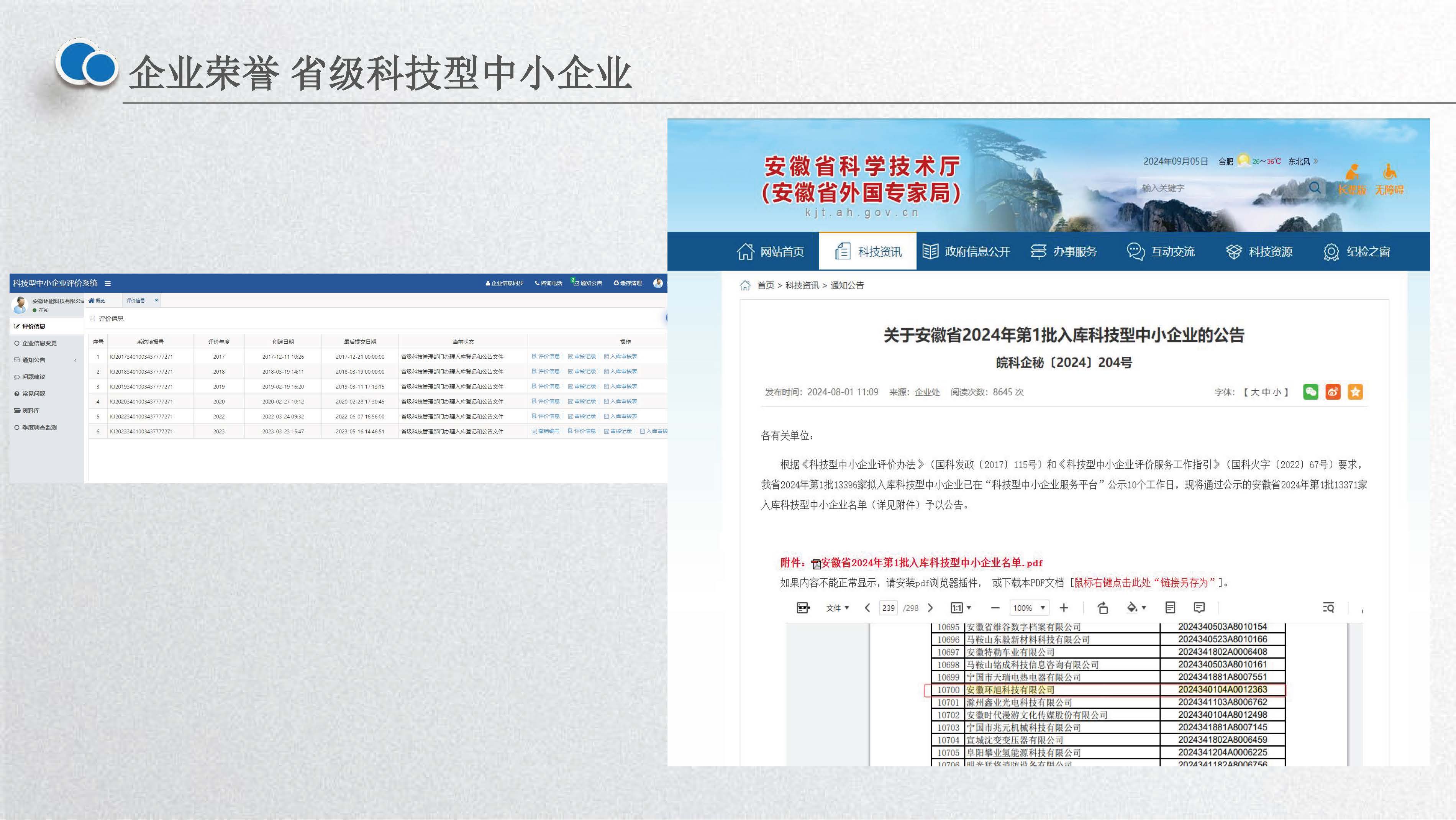Open 评价信息 link for the 2022 row
Viewport: 1456px width, 820px height.
[546, 417]
